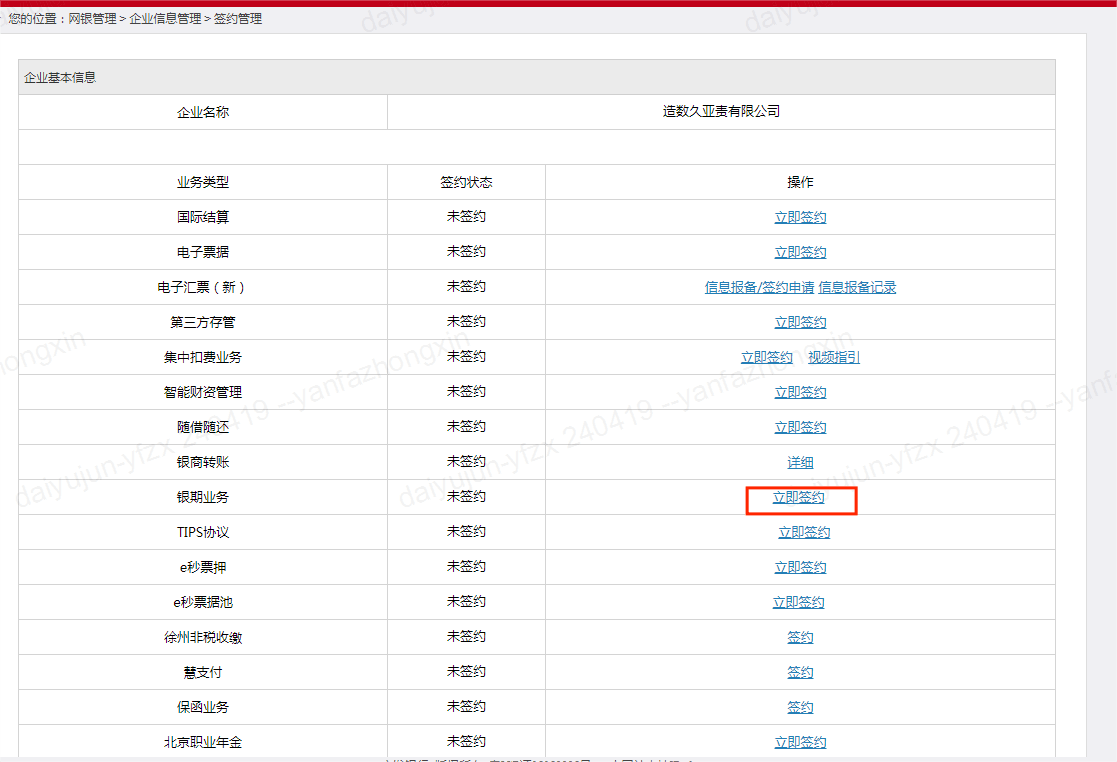Click the highlighted 立即签约 for 银期业务
Image resolution: width=1117 pixels, height=762 pixels.
[799, 497]
